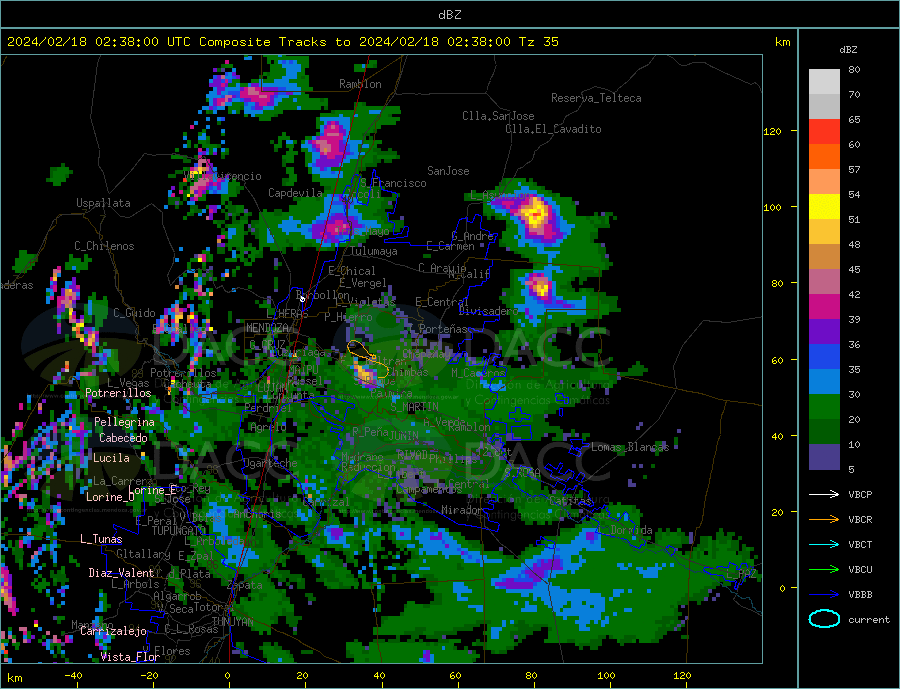The image size is (900, 689).
Task: Click the 'Lucila' map label
Action: point(111,458)
